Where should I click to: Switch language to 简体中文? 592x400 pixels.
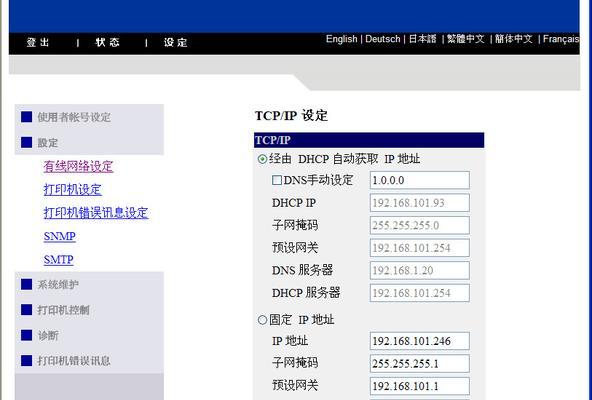513,39
